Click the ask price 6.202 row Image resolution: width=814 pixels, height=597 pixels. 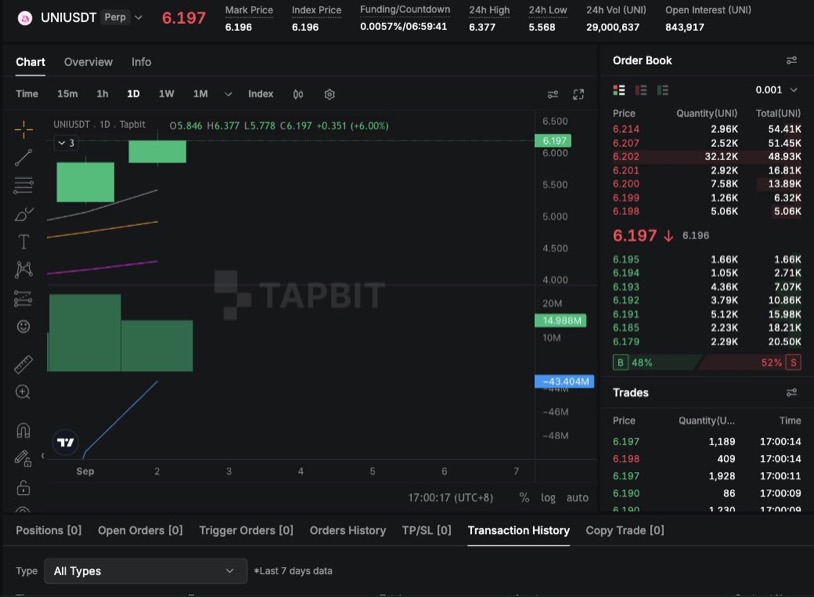707,157
